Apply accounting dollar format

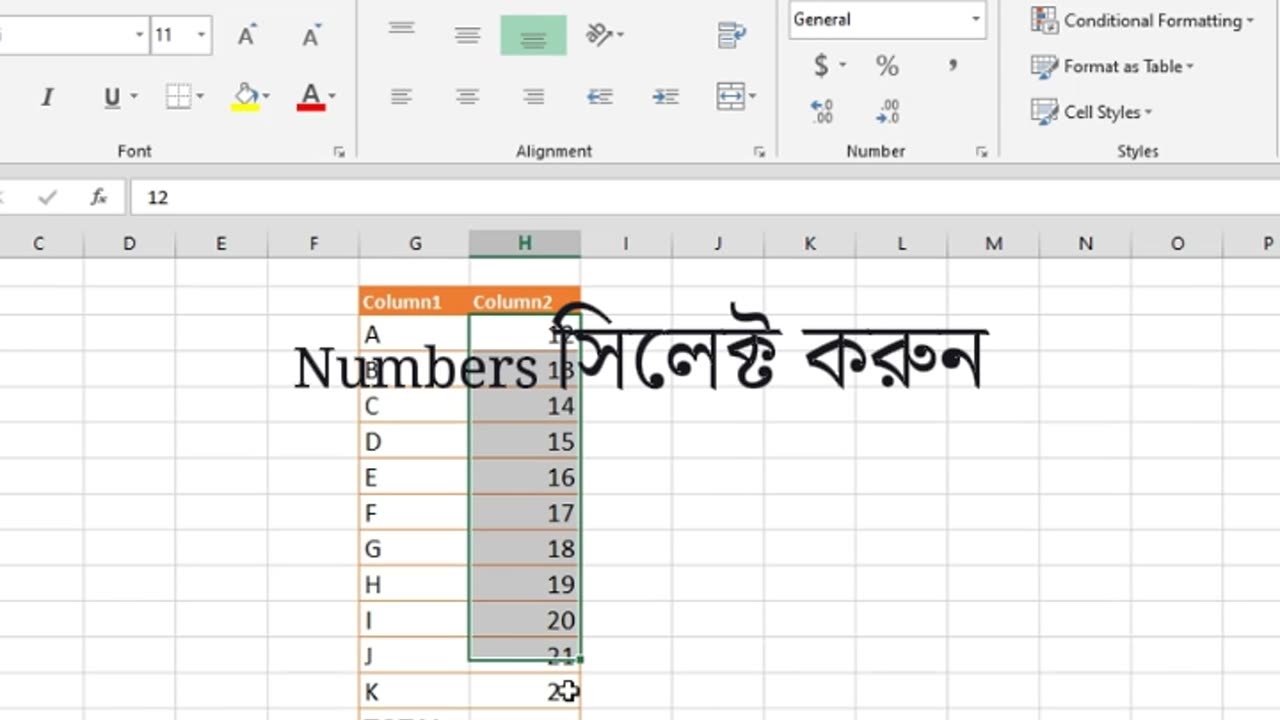[x=821, y=66]
